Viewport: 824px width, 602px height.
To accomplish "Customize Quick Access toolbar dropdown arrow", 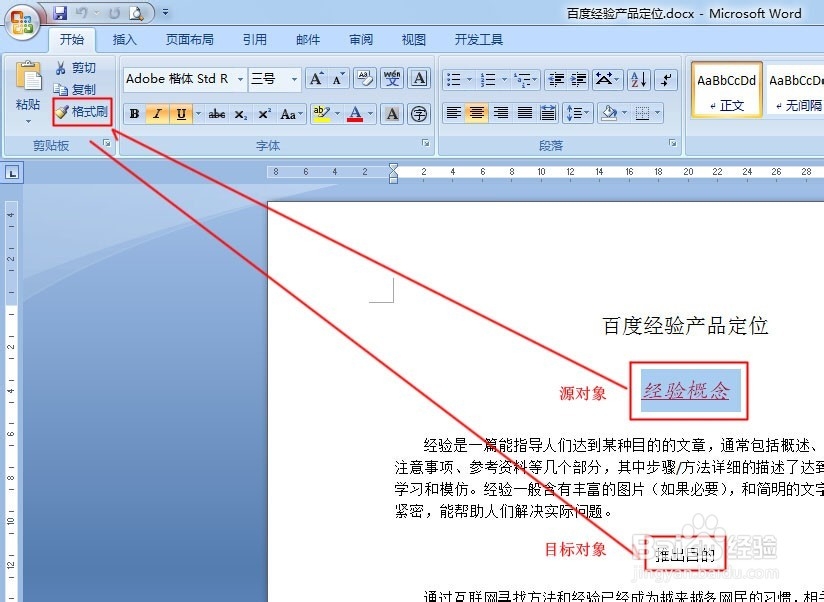I will [166, 12].
